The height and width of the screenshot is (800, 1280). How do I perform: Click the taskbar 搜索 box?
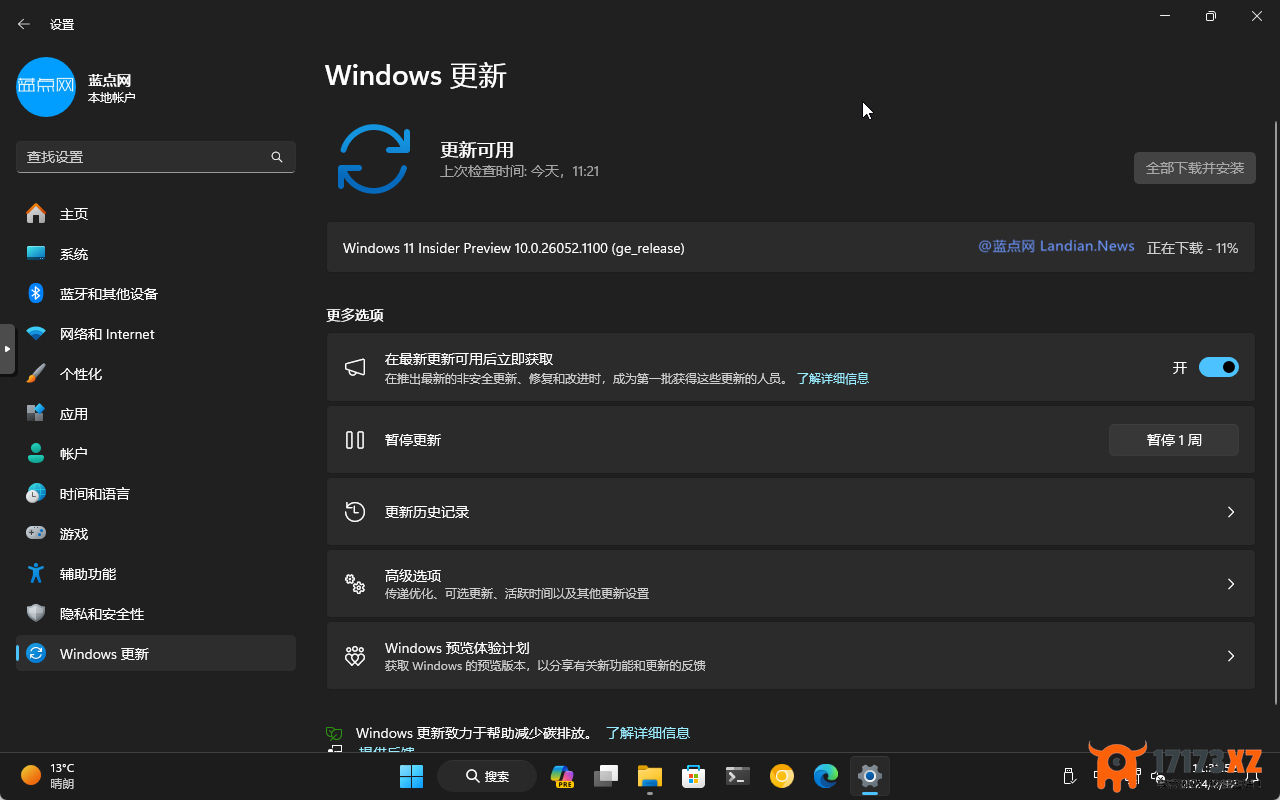487,776
